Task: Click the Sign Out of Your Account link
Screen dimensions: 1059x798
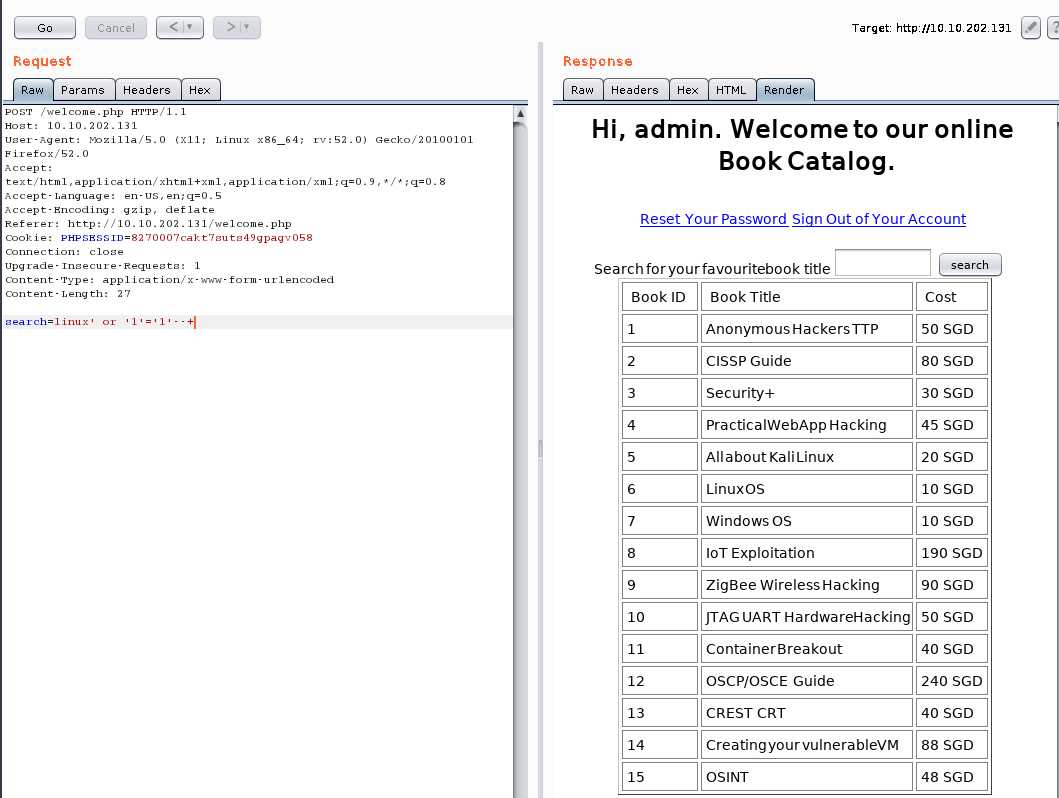Action: [879, 219]
